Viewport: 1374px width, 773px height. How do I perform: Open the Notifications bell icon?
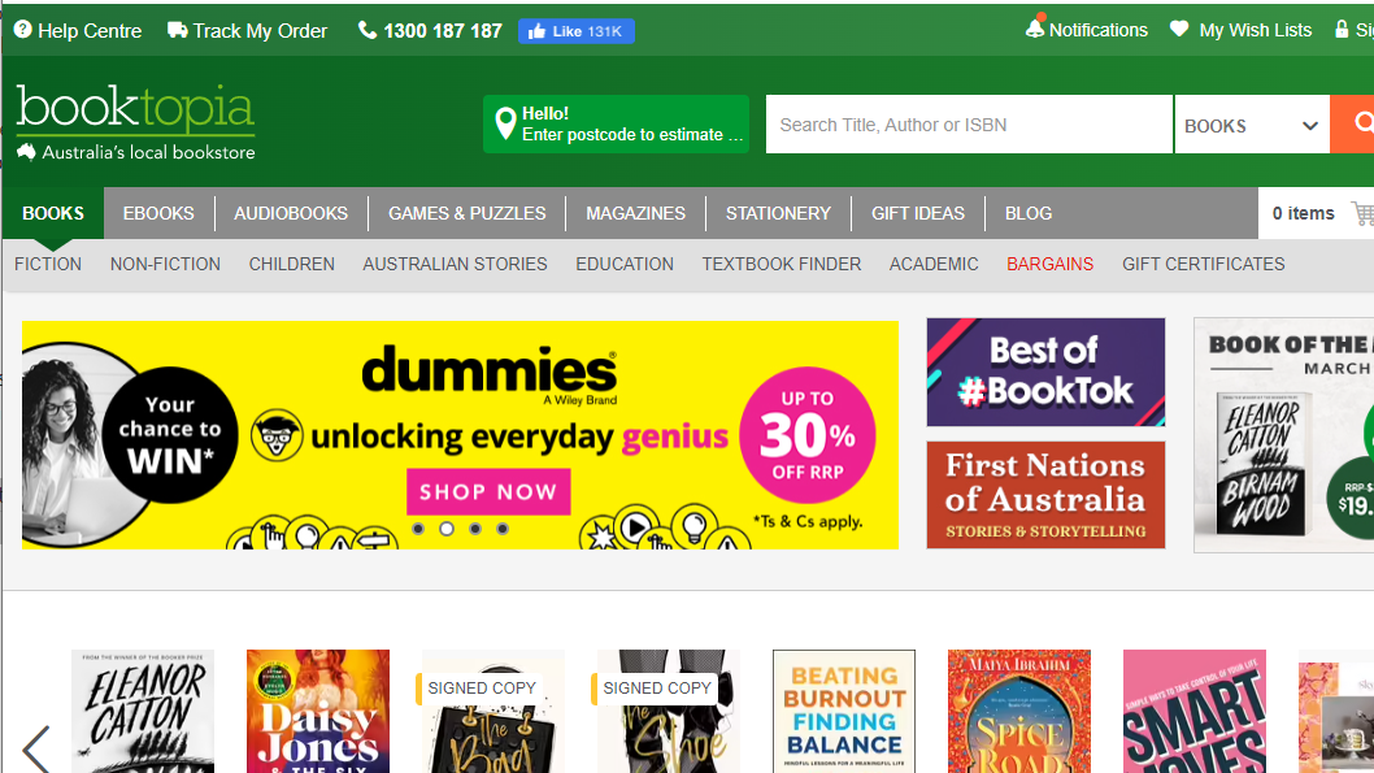coord(1035,28)
